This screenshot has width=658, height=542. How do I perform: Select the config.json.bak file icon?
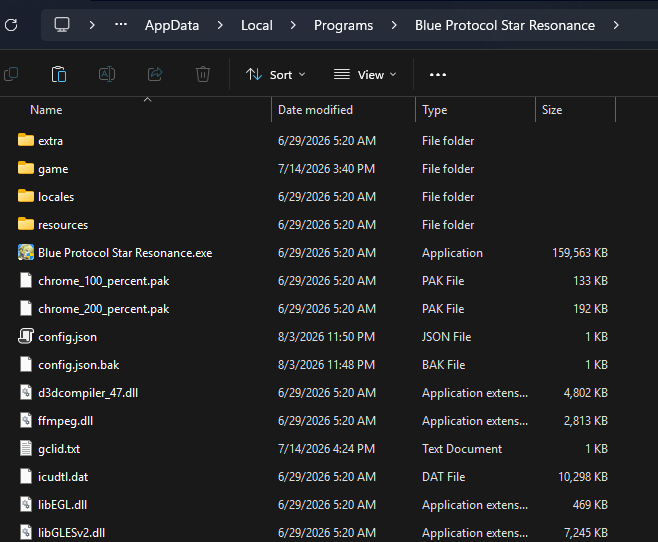tap(26, 364)
